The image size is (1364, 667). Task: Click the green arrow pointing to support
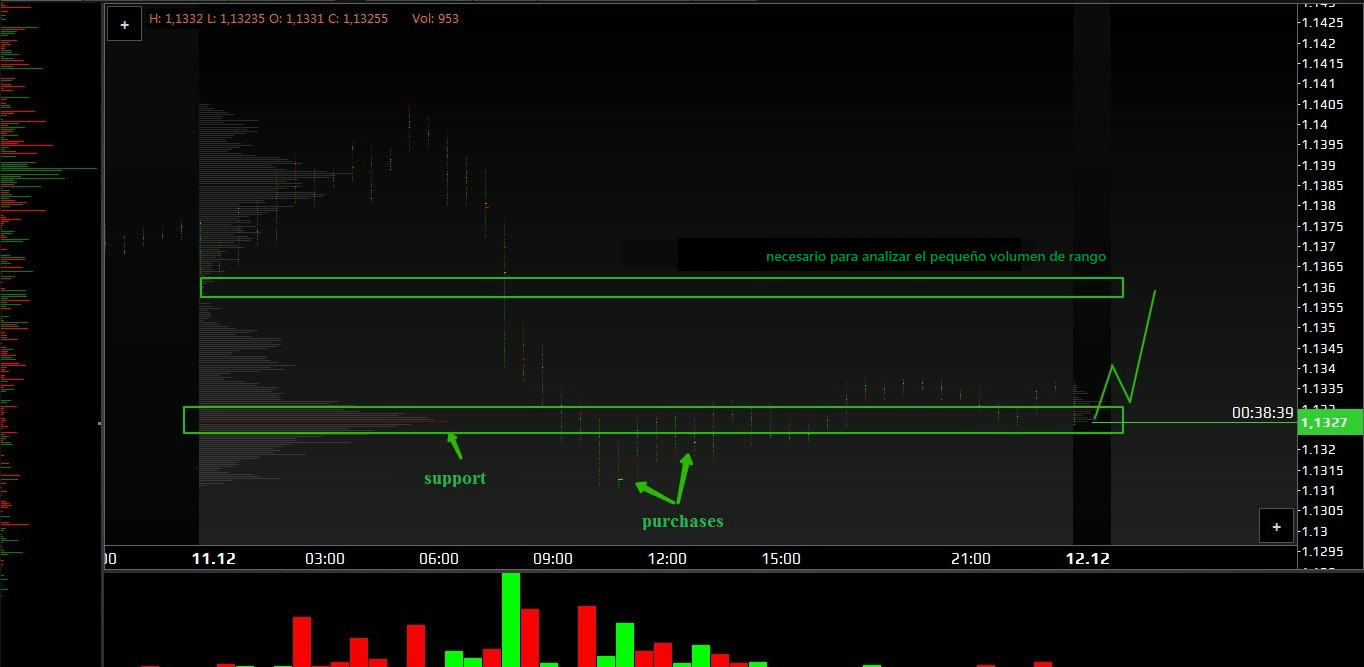tap(454, 444)
